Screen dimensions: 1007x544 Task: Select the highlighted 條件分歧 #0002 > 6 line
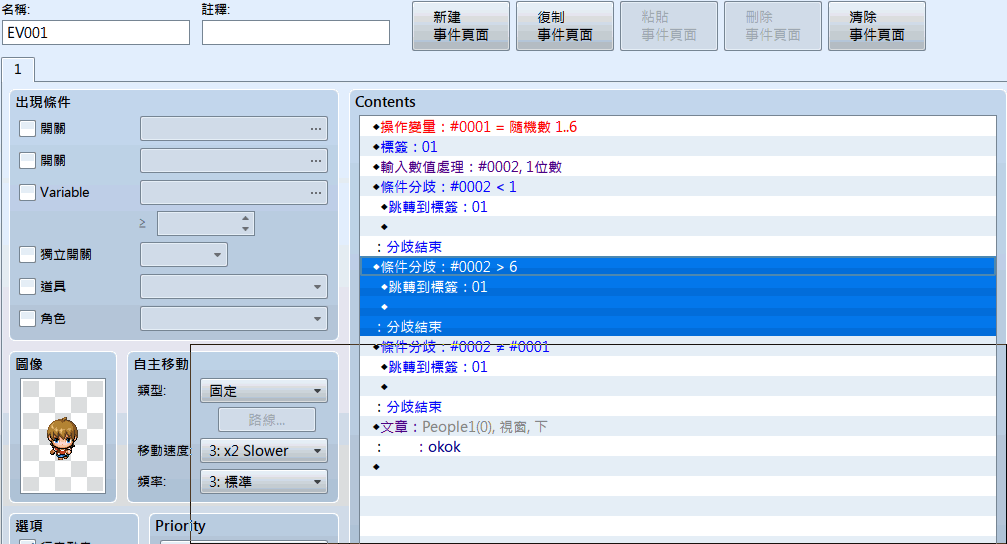678,267
